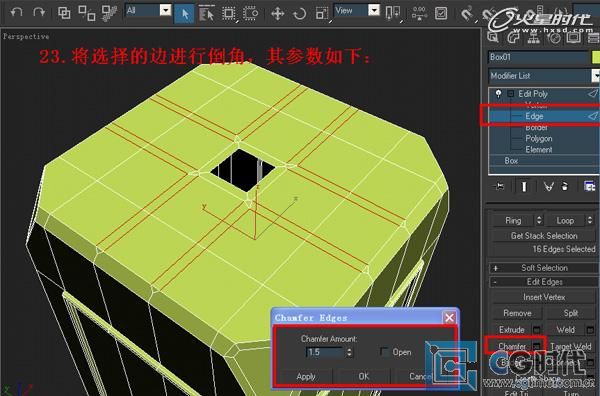Click the Ring selection button
This screenshot has width=600, height=396.
click(513, 220)
